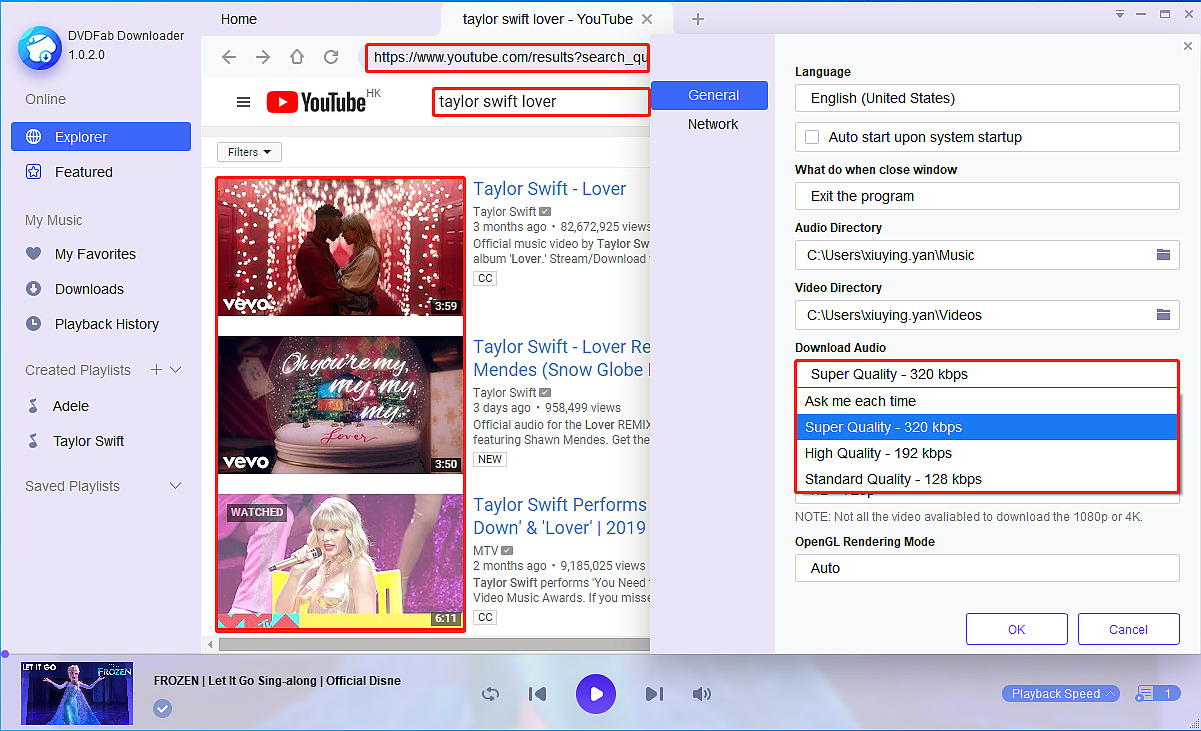The width and height of the screenshot is (1201, 731).
Task: Open the play queue list icon
Action: [1145, 693]
